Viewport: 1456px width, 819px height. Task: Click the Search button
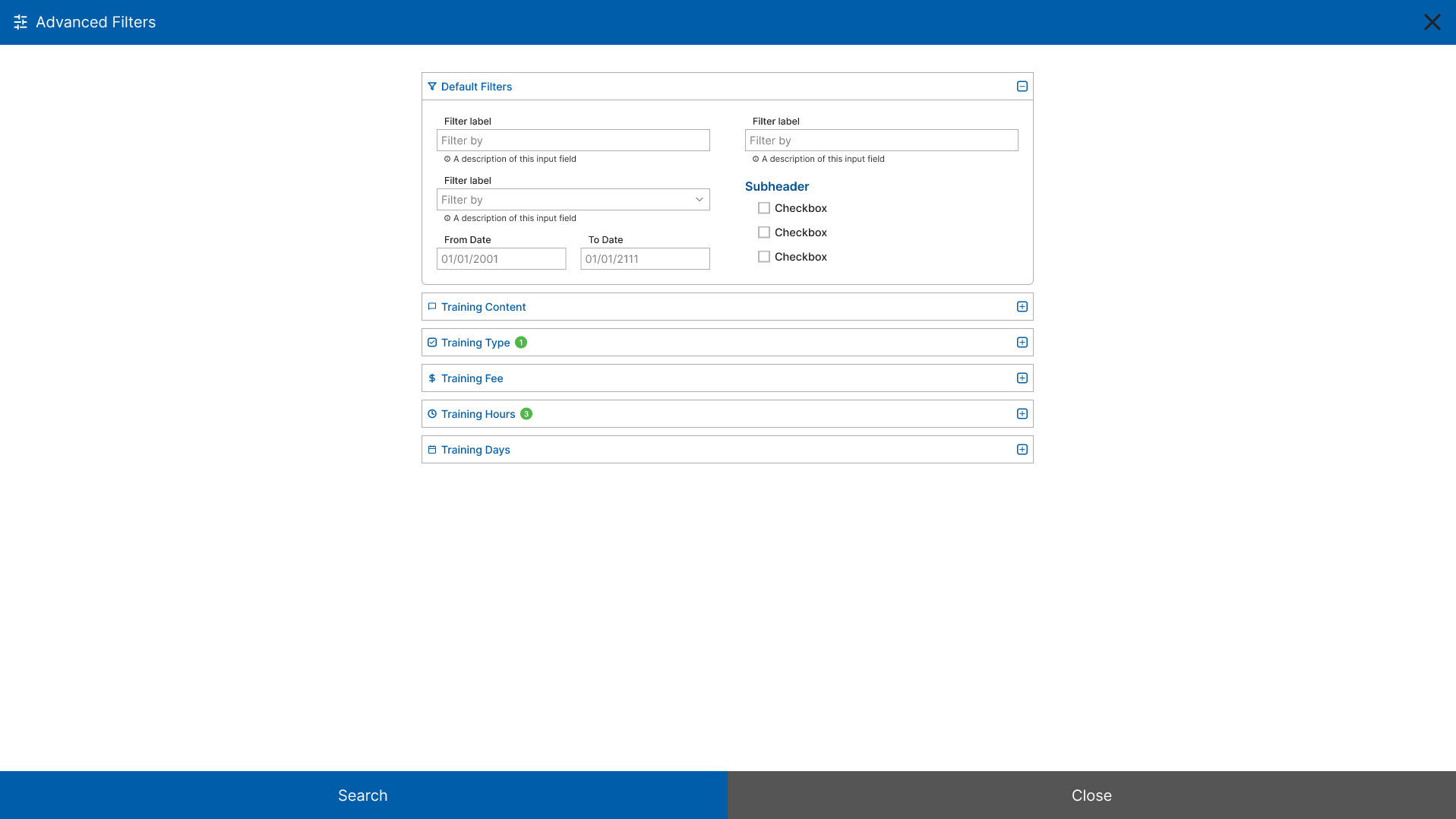[362, 795]
